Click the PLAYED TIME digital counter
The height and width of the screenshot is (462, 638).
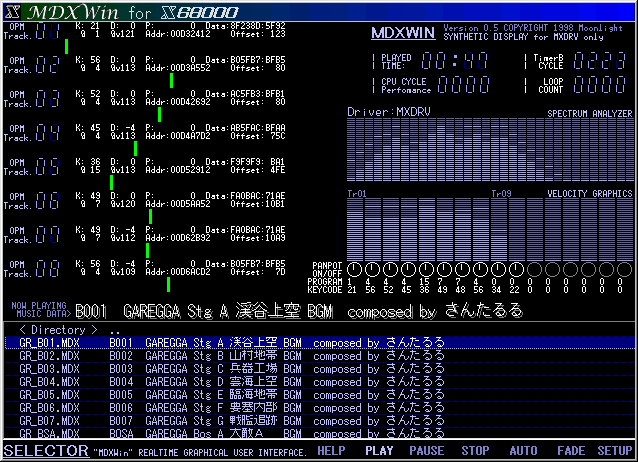pos(454,61)
